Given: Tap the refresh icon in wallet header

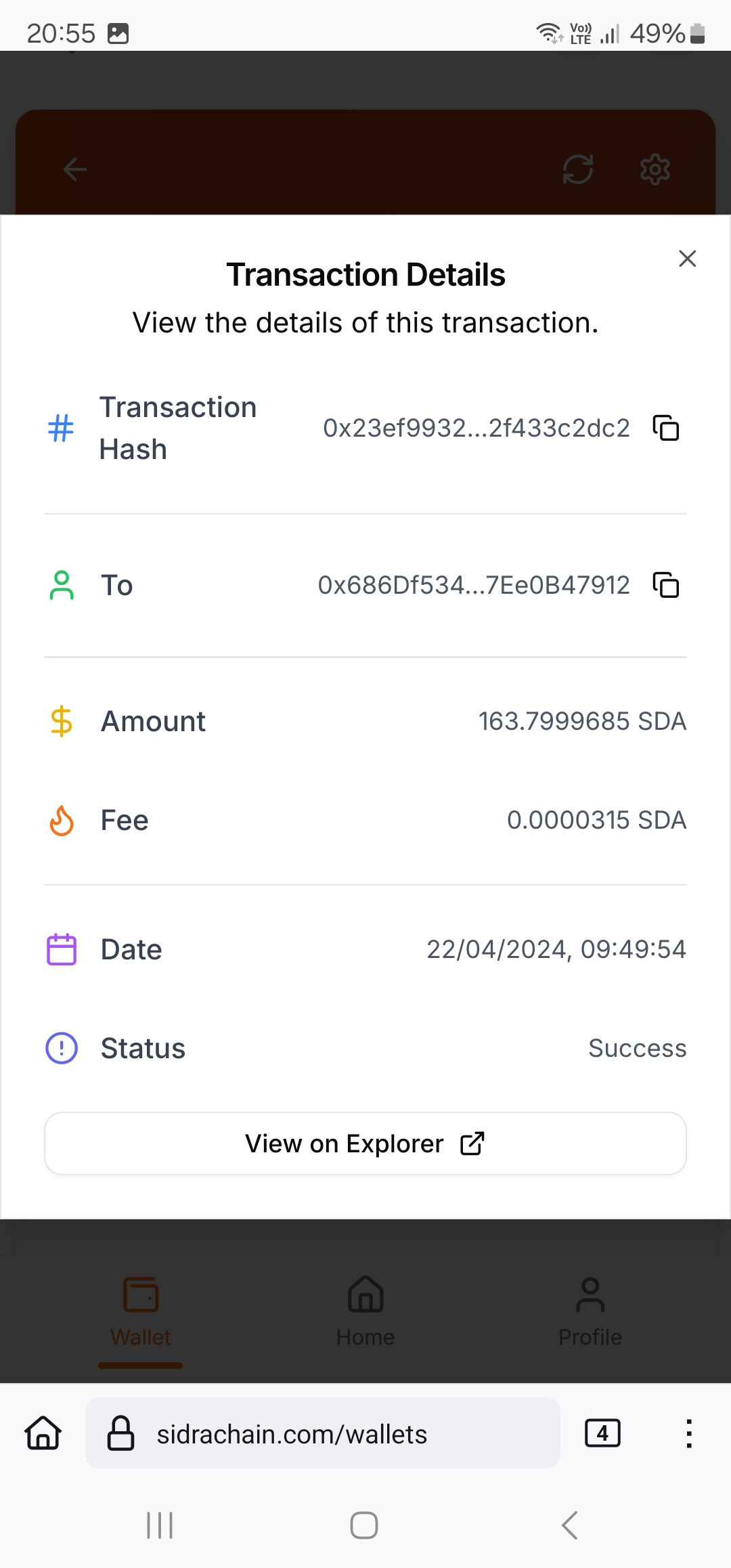Looking at the screenshot, I should (x=578, y=169).
